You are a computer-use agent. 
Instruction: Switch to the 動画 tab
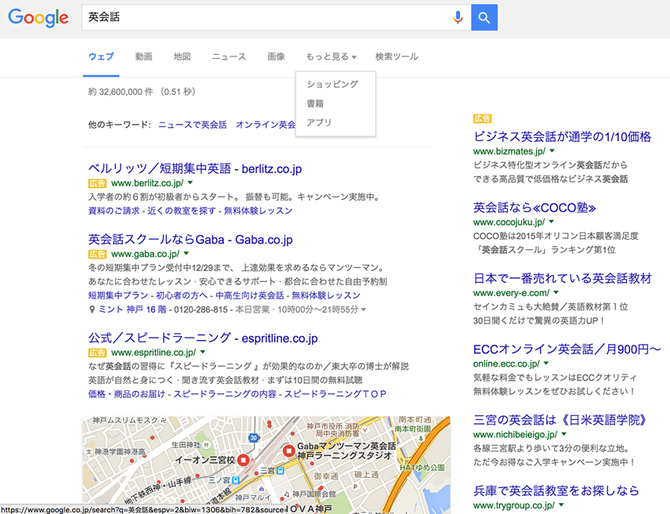144,57
